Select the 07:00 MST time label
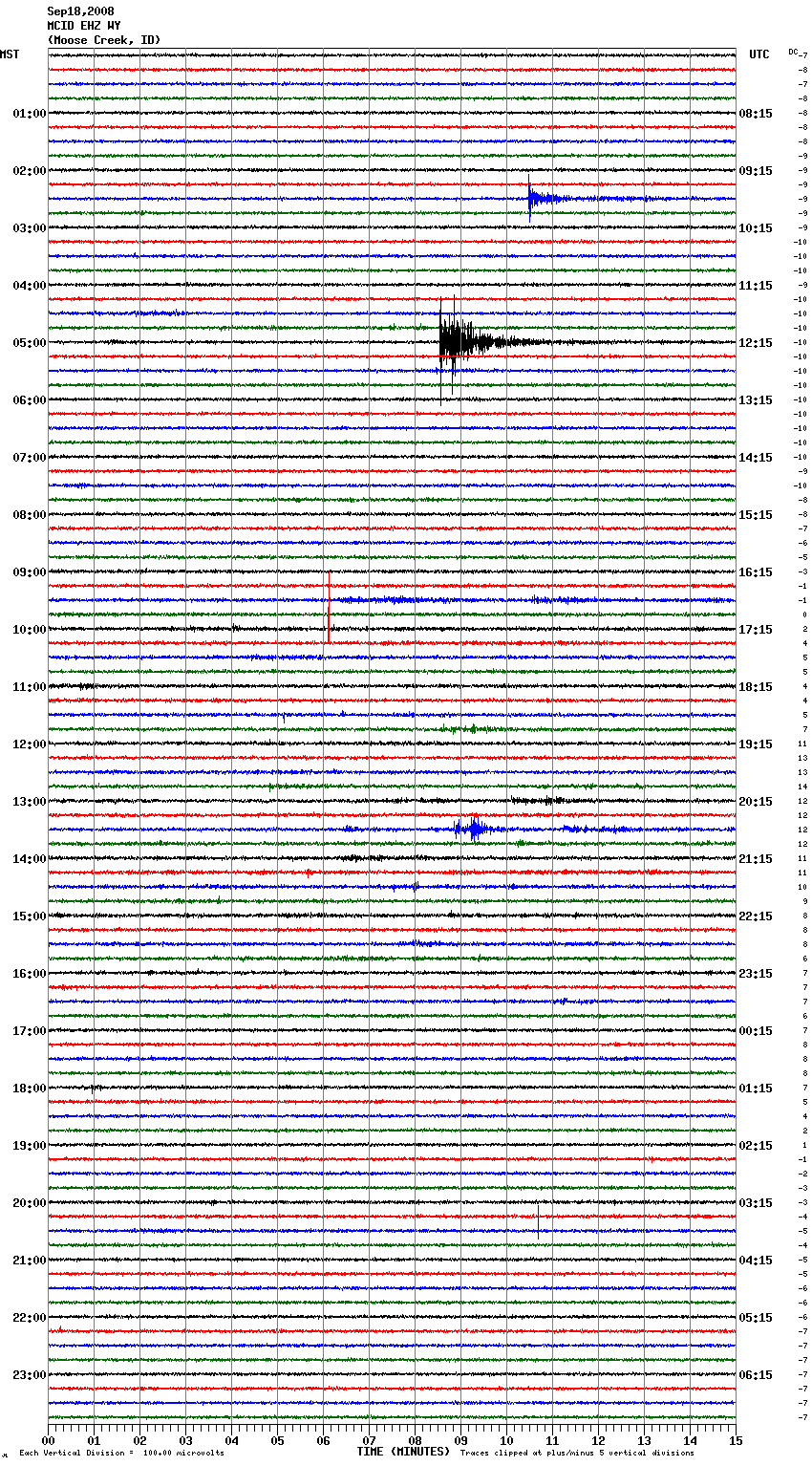Image resolution: width=812 pixels, height=1466 pixels. (29, 458)
